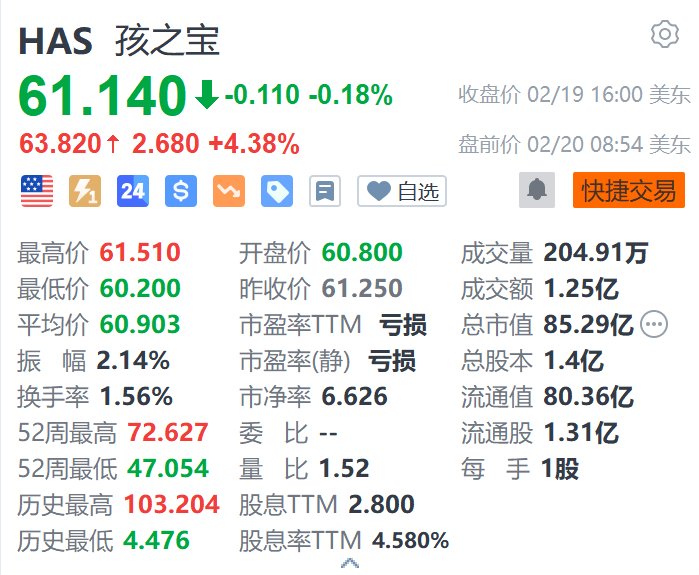Click the pre-market change amount 2.680
This screenshot has height=575, width=699.
click(x=165, y=144)
